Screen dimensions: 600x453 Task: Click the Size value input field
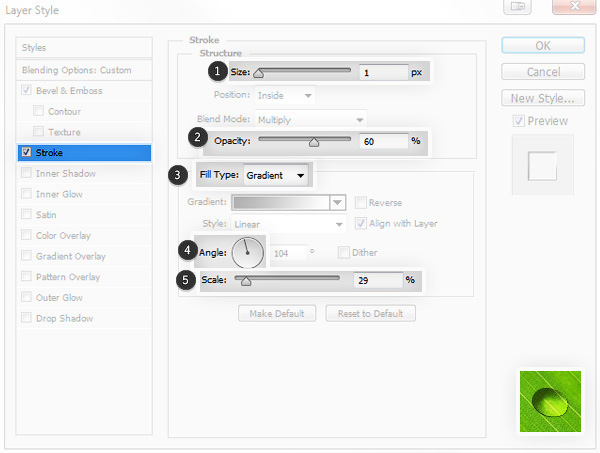[384, 72]
